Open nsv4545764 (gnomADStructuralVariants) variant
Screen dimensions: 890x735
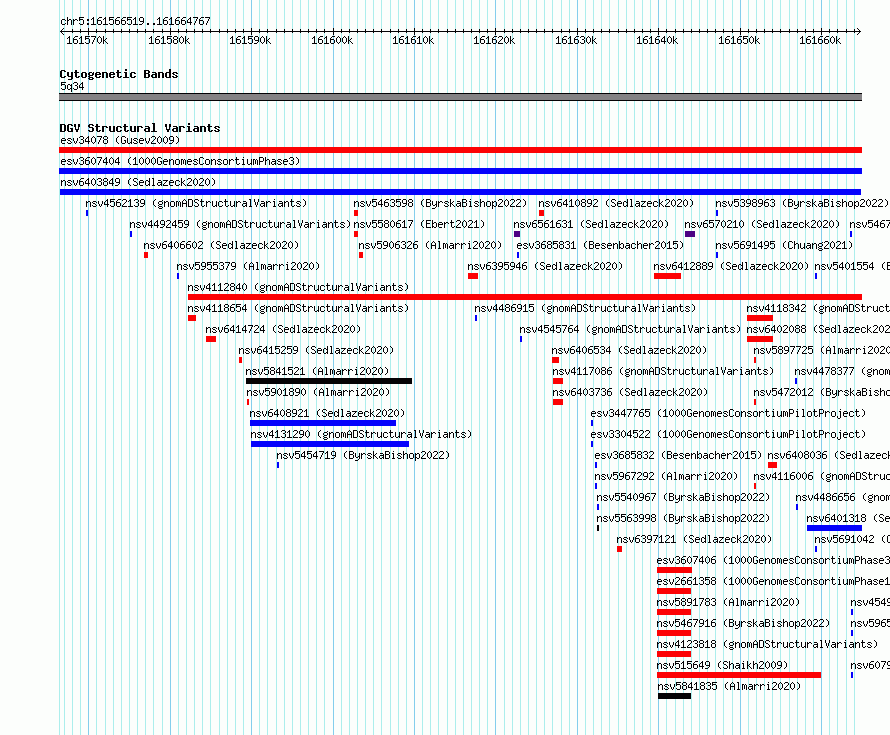tap(630, 329)
